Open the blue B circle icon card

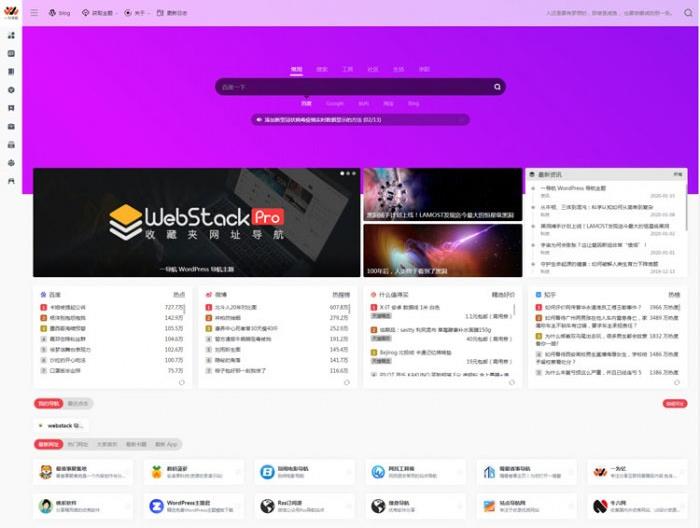click(304, 472)
